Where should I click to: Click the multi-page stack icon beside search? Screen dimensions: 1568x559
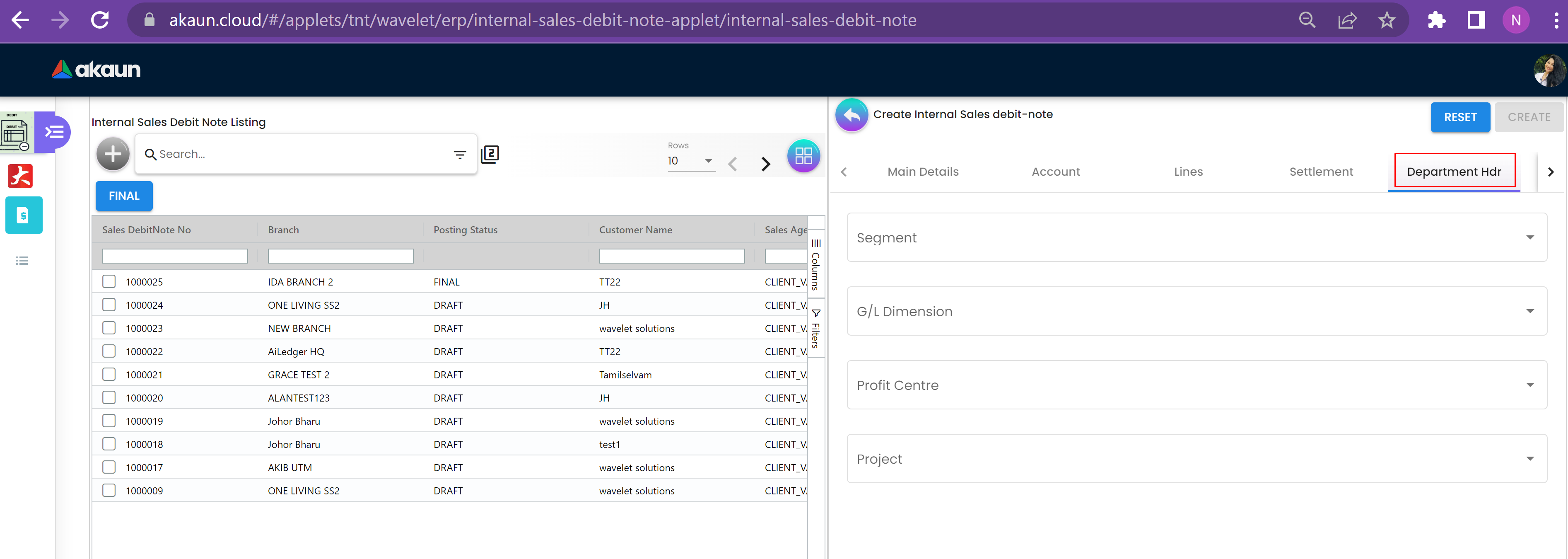pyautogui.click(x=490, y=155)
